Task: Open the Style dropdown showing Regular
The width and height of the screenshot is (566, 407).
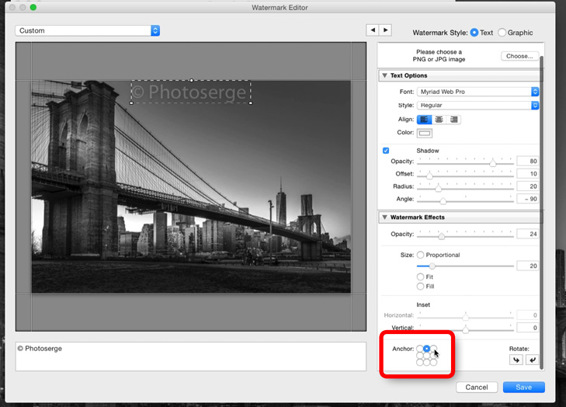Action: coord(478,105)
